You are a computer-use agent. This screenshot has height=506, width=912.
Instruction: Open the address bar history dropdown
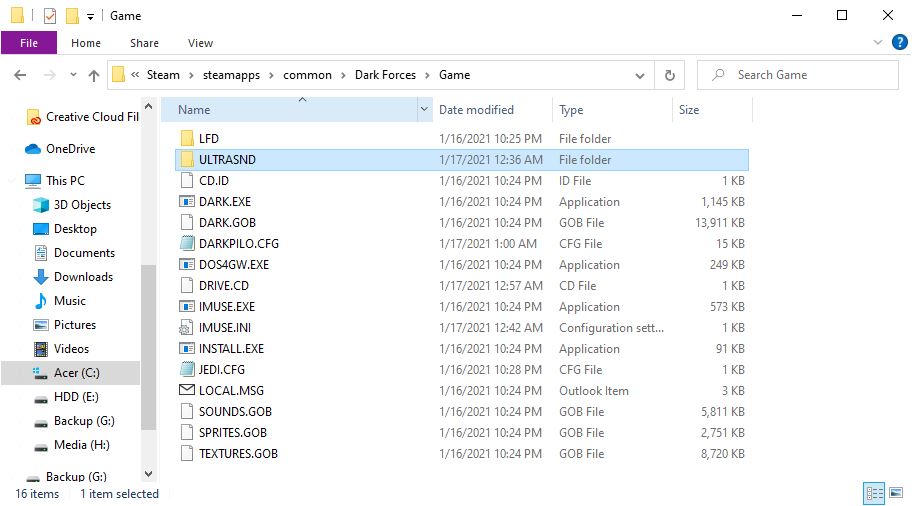point(640,76)
